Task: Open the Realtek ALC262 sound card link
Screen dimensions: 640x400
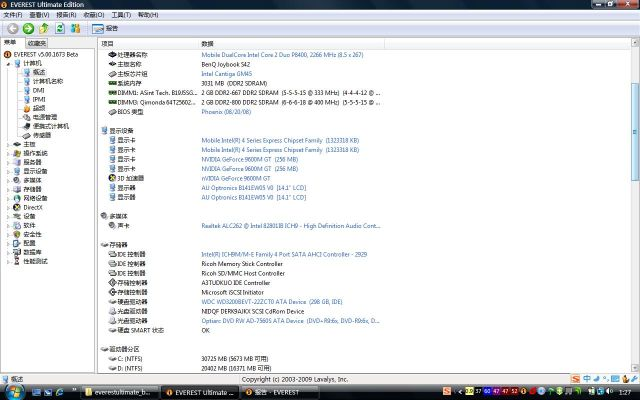Action: pyautogui.click(x=291, y=226)
